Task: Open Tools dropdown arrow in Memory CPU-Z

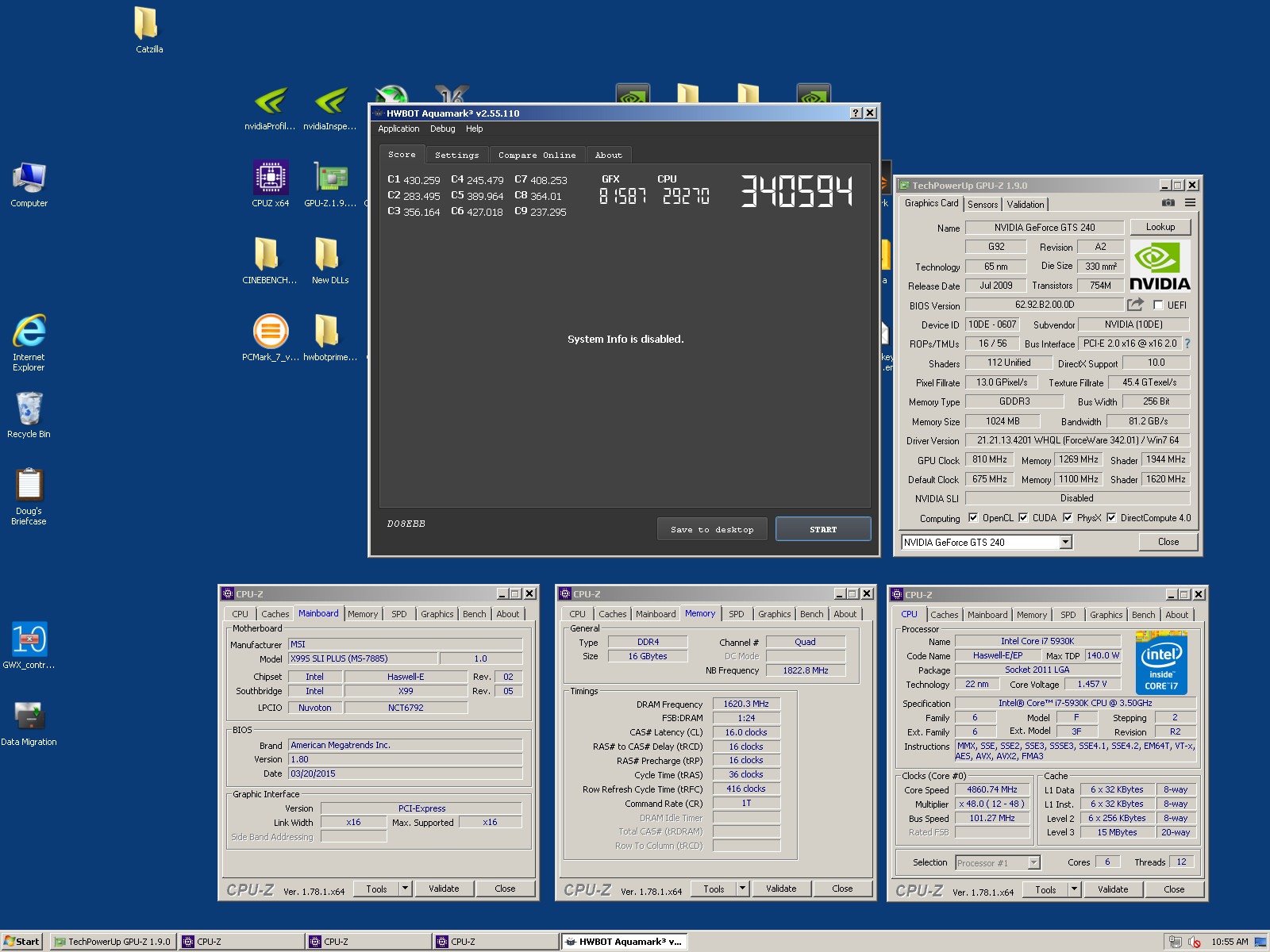Action: point(742,889)
